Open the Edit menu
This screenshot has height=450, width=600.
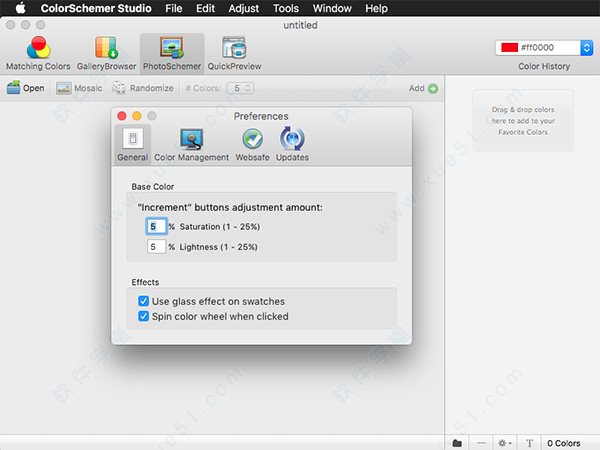(205, 8)
